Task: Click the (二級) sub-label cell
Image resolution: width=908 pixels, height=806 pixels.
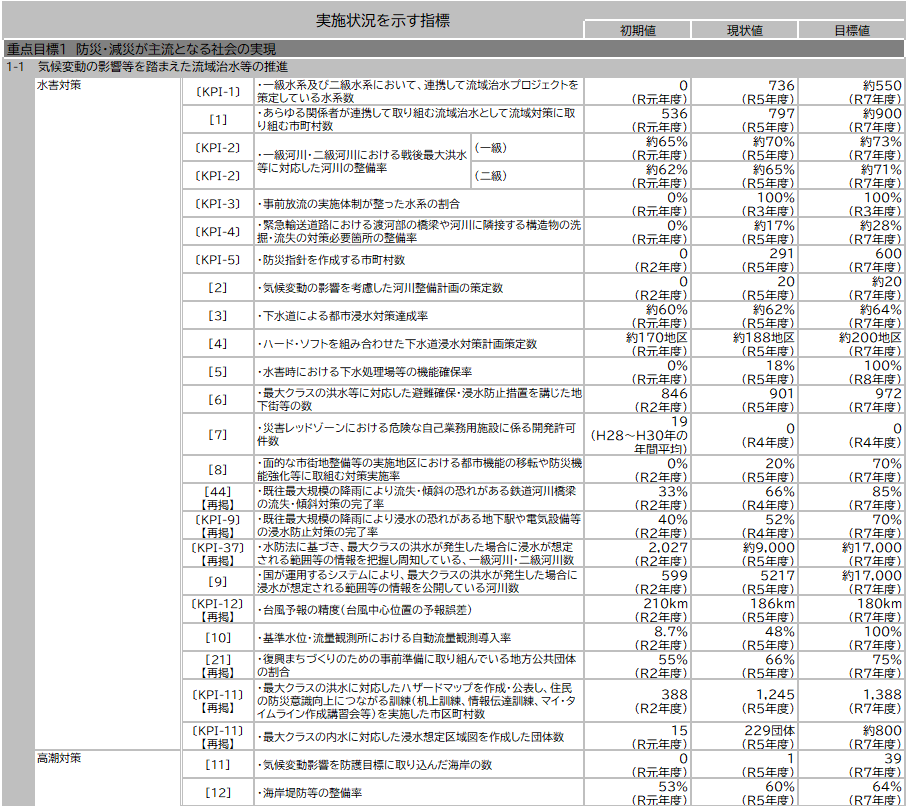Action: pyautogui.click(x=528, y=175)
